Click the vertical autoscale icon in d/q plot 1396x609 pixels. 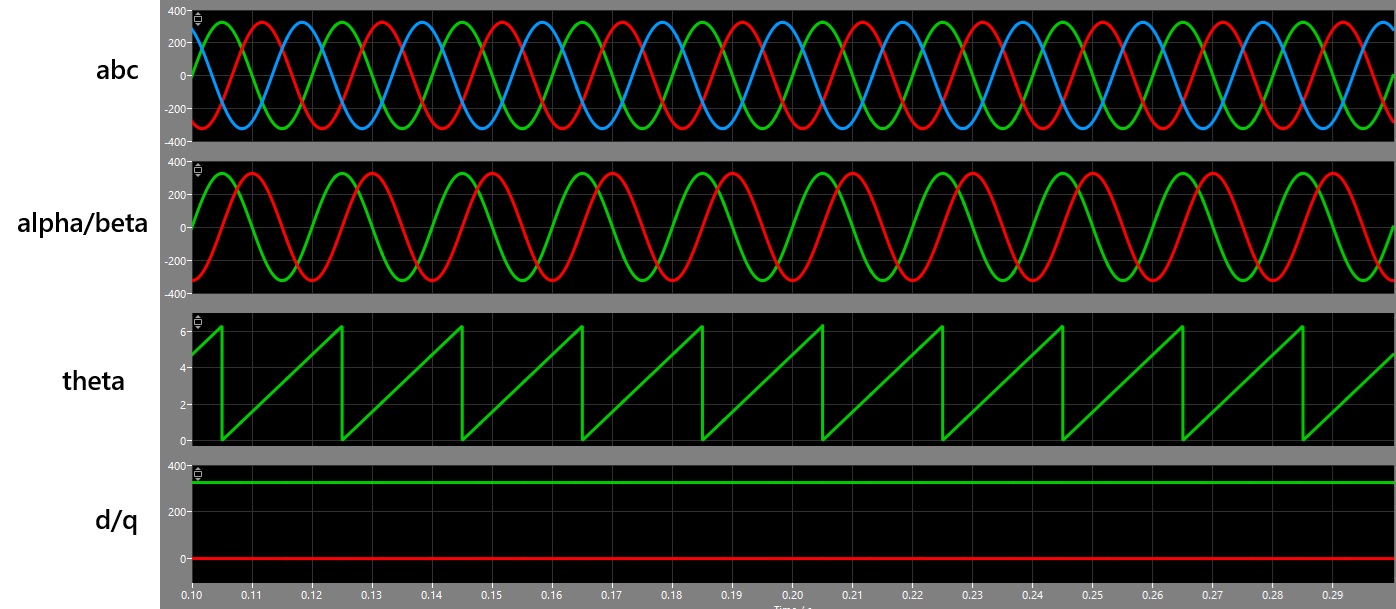click(198, 474)
